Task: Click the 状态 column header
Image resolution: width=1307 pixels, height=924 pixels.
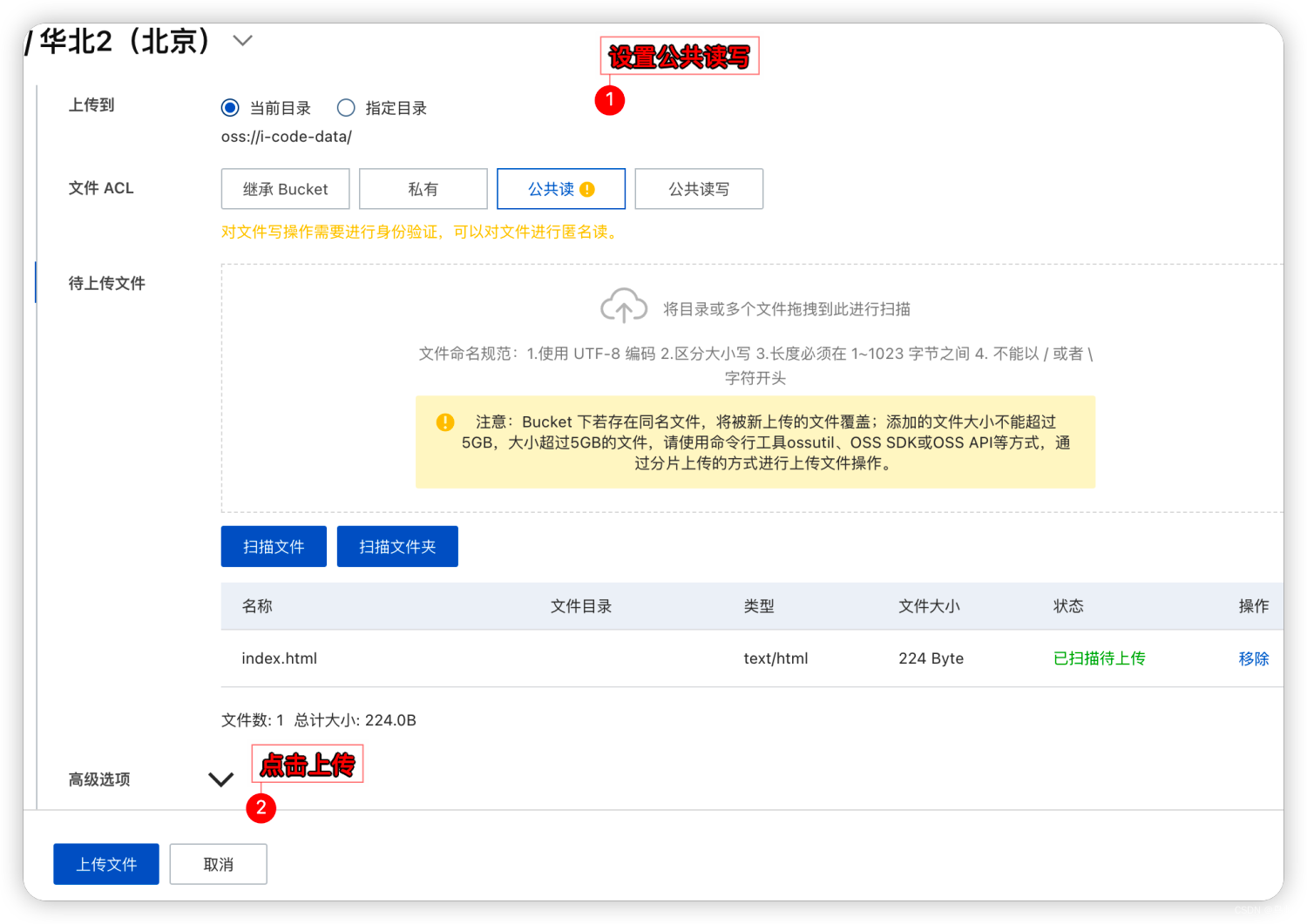Action: coord(1068,606)
